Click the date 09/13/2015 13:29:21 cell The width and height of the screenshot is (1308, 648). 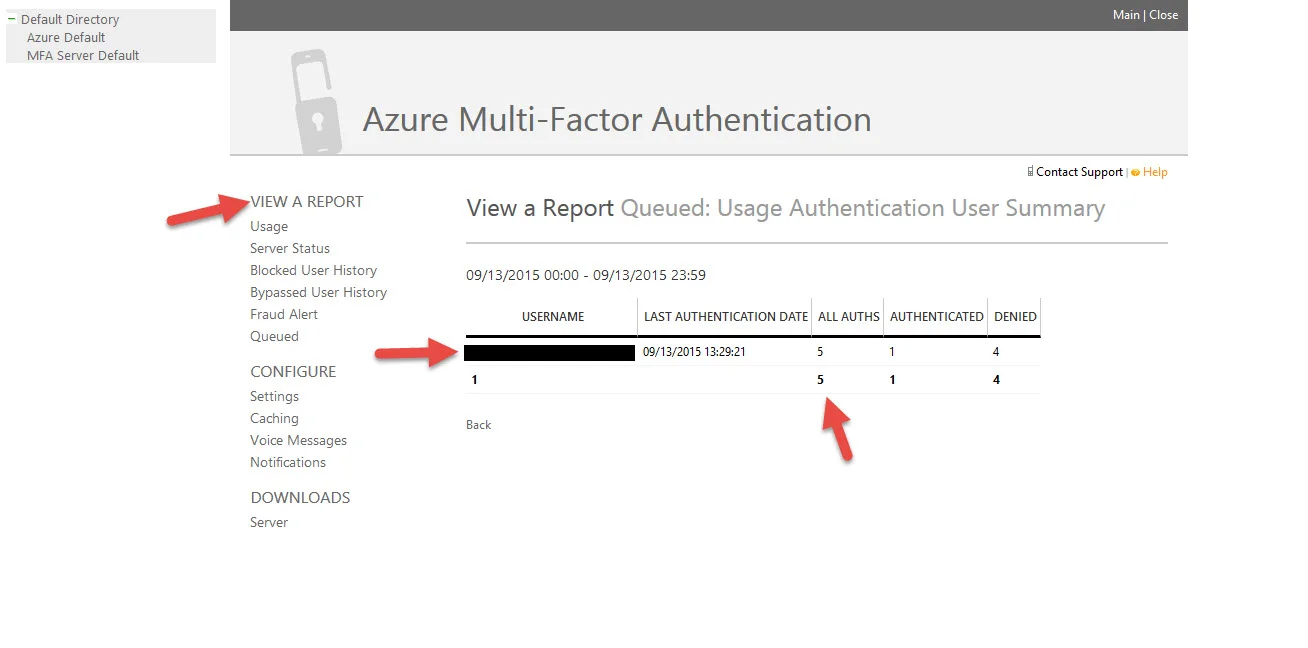(x=694, y=352)
